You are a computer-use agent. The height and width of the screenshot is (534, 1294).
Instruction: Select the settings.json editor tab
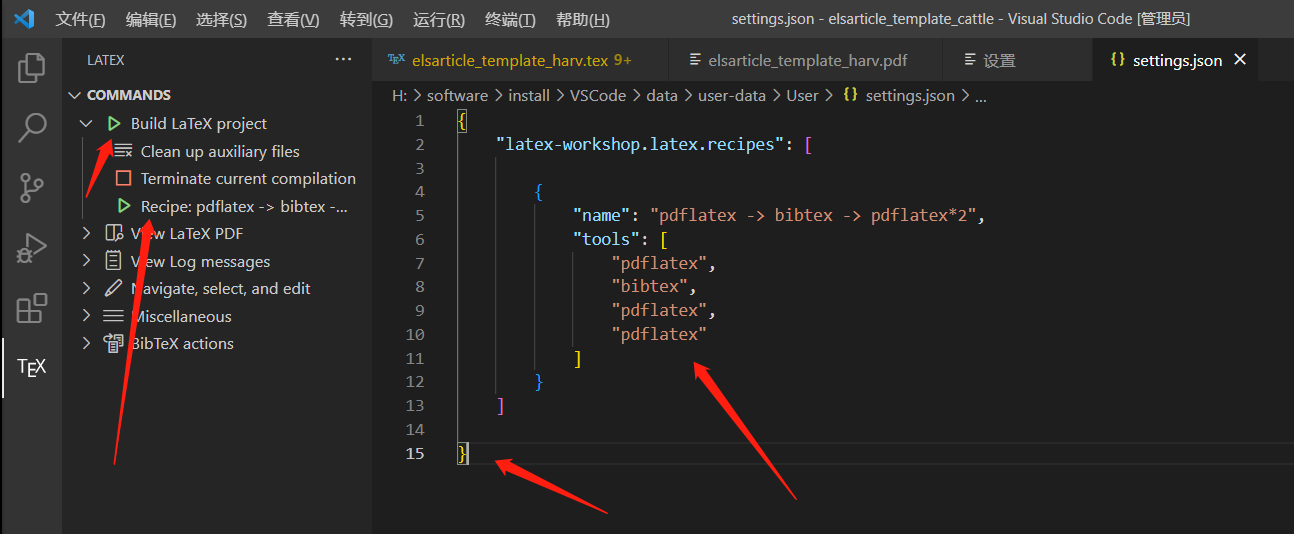click(x=1175, y=60)
